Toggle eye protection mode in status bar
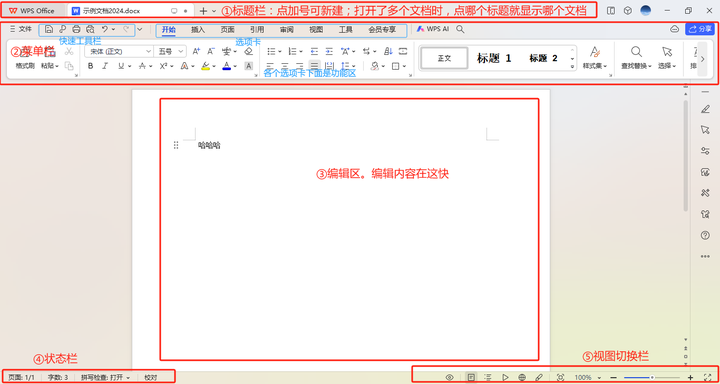Viewport: 720px width, 384px height. (450, 377)
